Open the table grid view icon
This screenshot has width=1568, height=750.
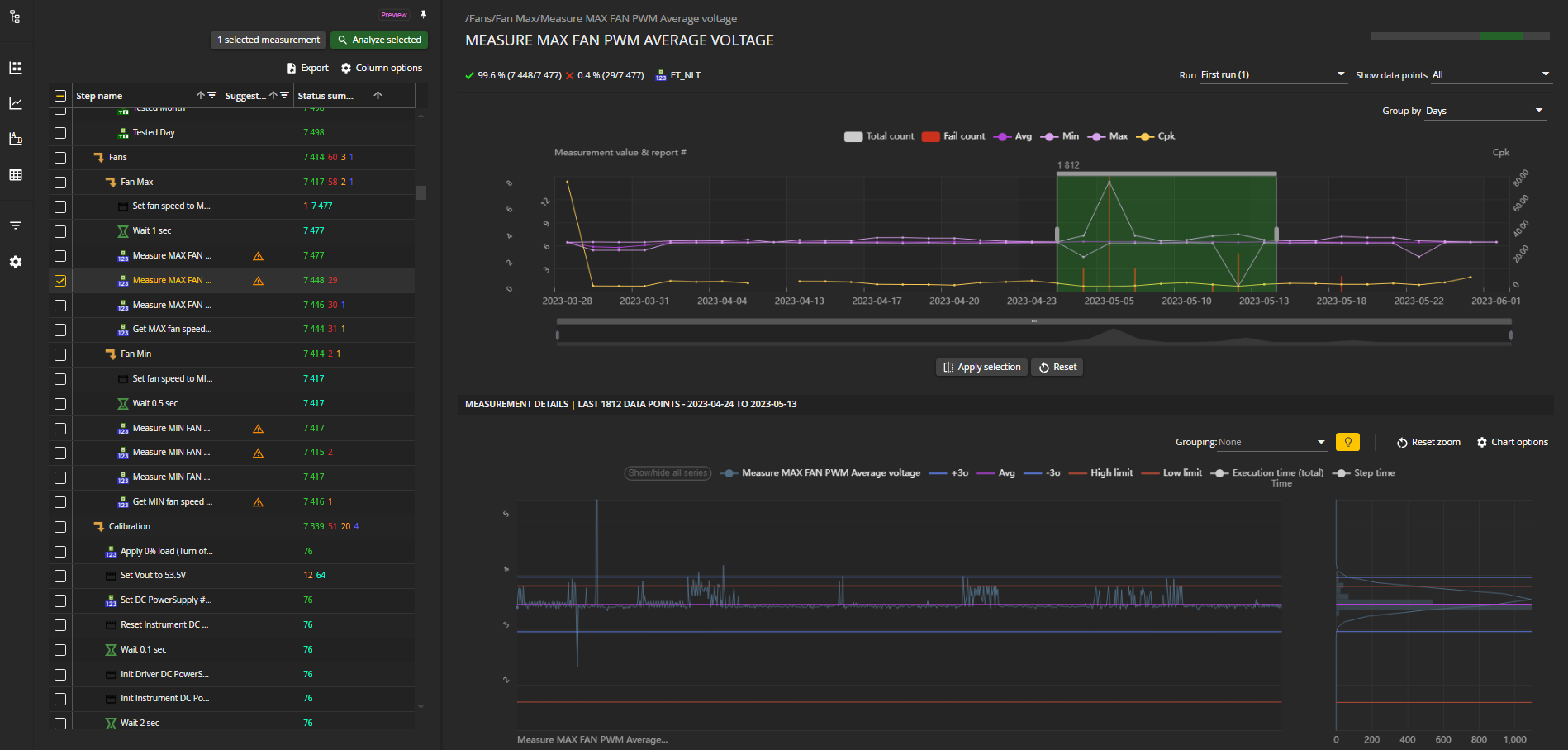pos(15,174)
